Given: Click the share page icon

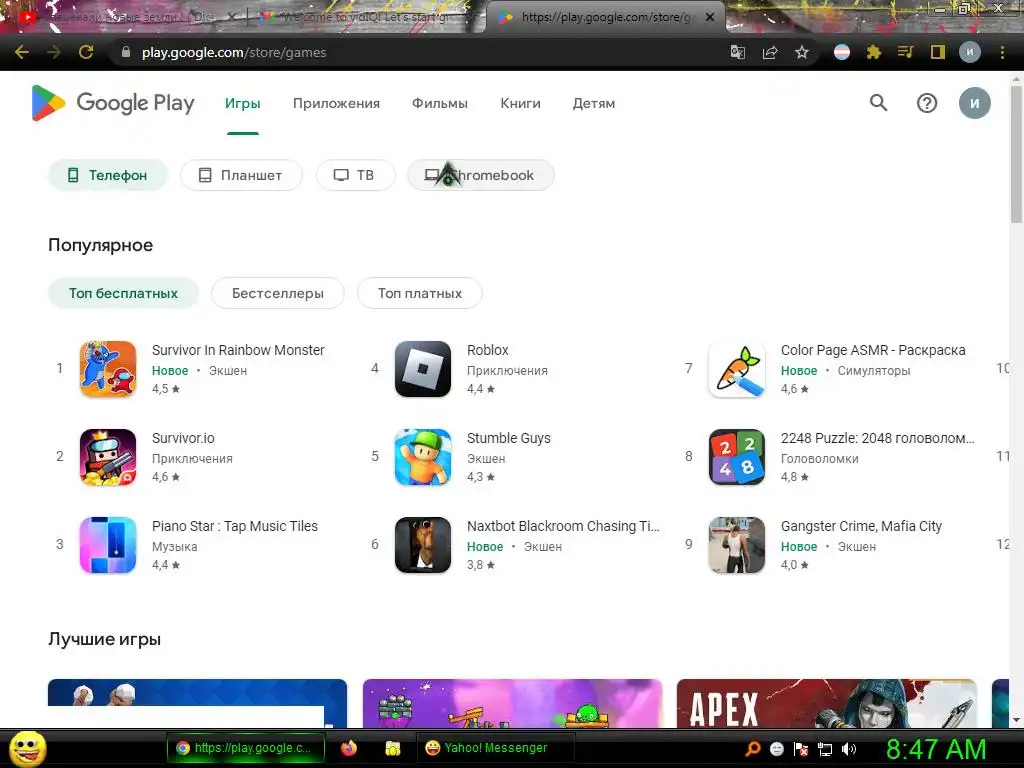Looking at the screenshot, I should [770, 52].
